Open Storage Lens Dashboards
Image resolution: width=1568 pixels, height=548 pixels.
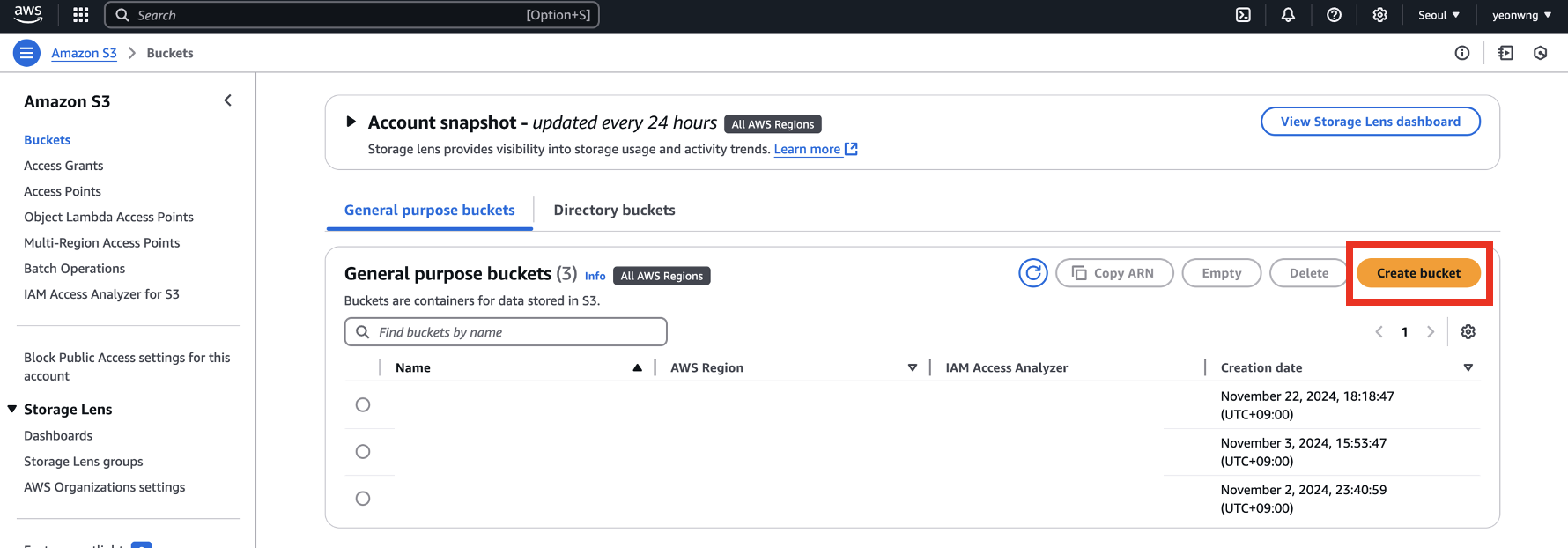[x=58, y=435]
